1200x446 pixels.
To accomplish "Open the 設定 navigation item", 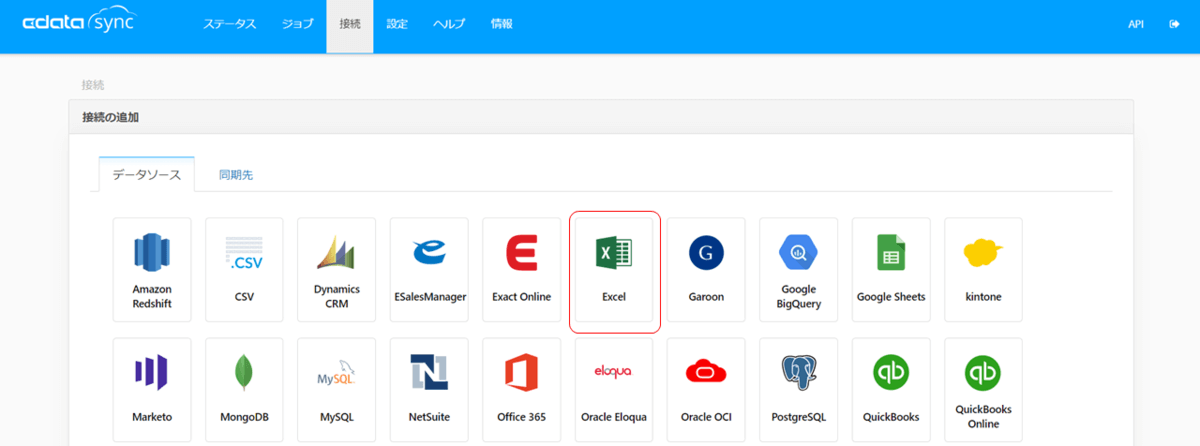I will point(397,24).
